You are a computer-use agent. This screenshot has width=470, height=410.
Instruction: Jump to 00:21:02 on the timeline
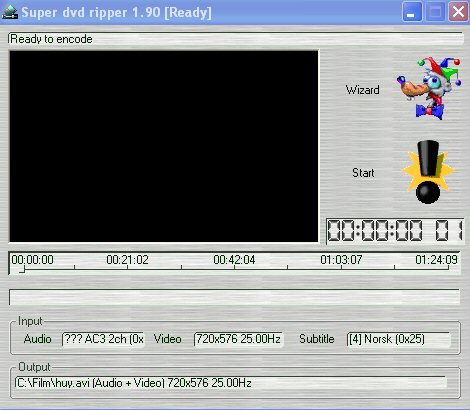[127, 260]
